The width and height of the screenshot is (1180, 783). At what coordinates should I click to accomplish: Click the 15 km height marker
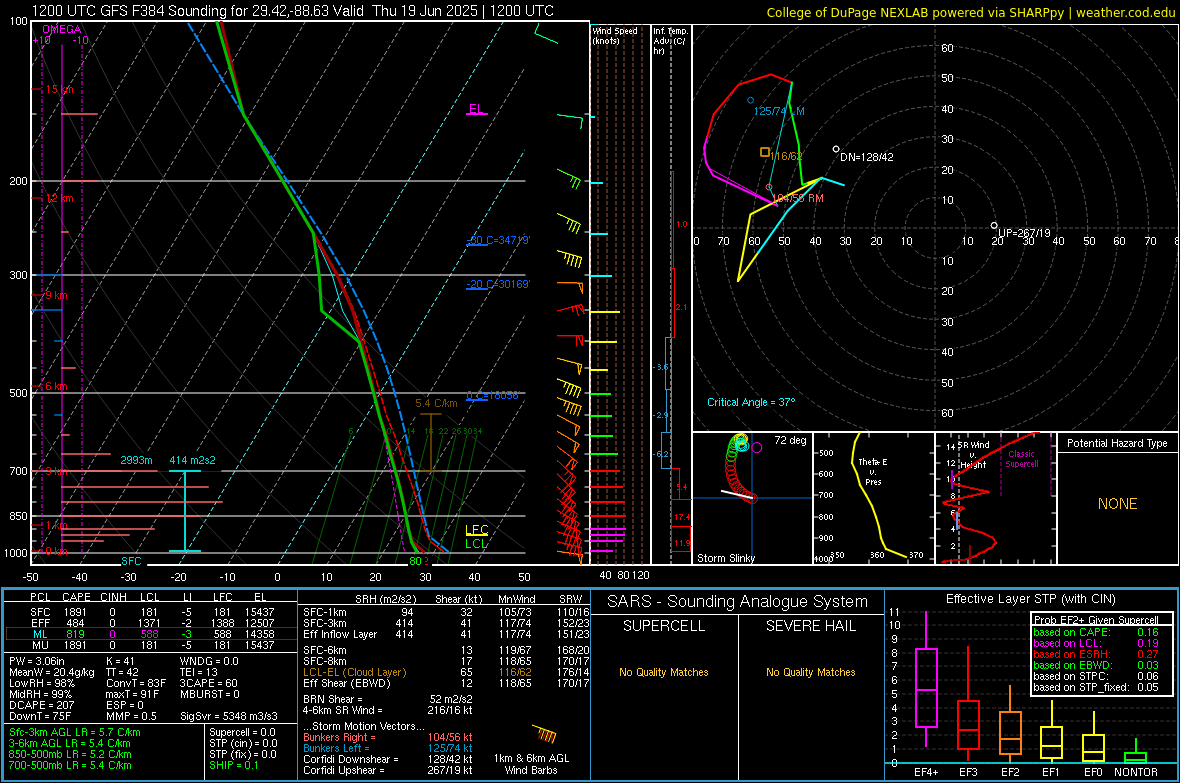[59, 89]
